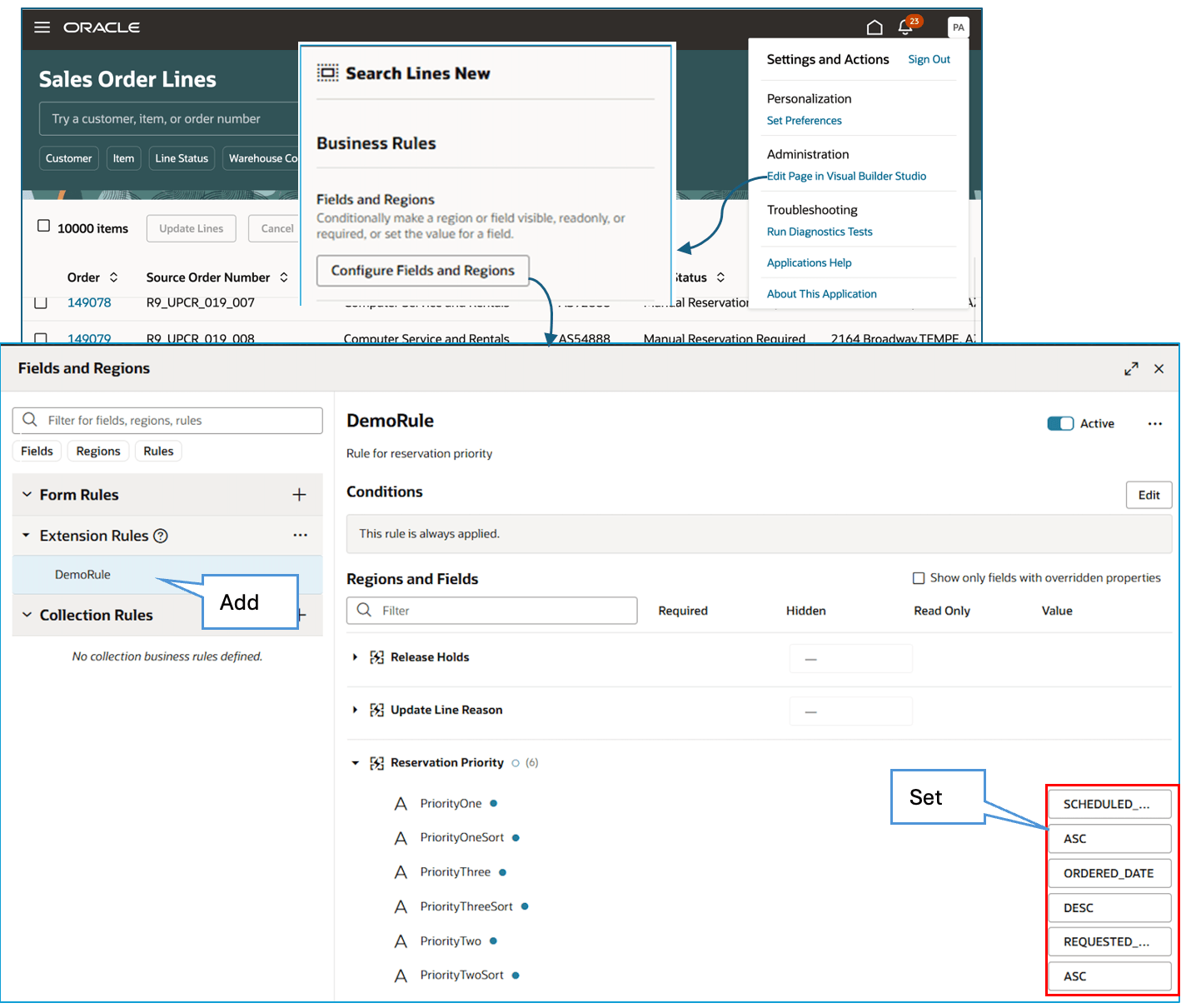Open Edit Page in Visual Builder Studio
This screenshot has height=1008, width=1186.
846,176
